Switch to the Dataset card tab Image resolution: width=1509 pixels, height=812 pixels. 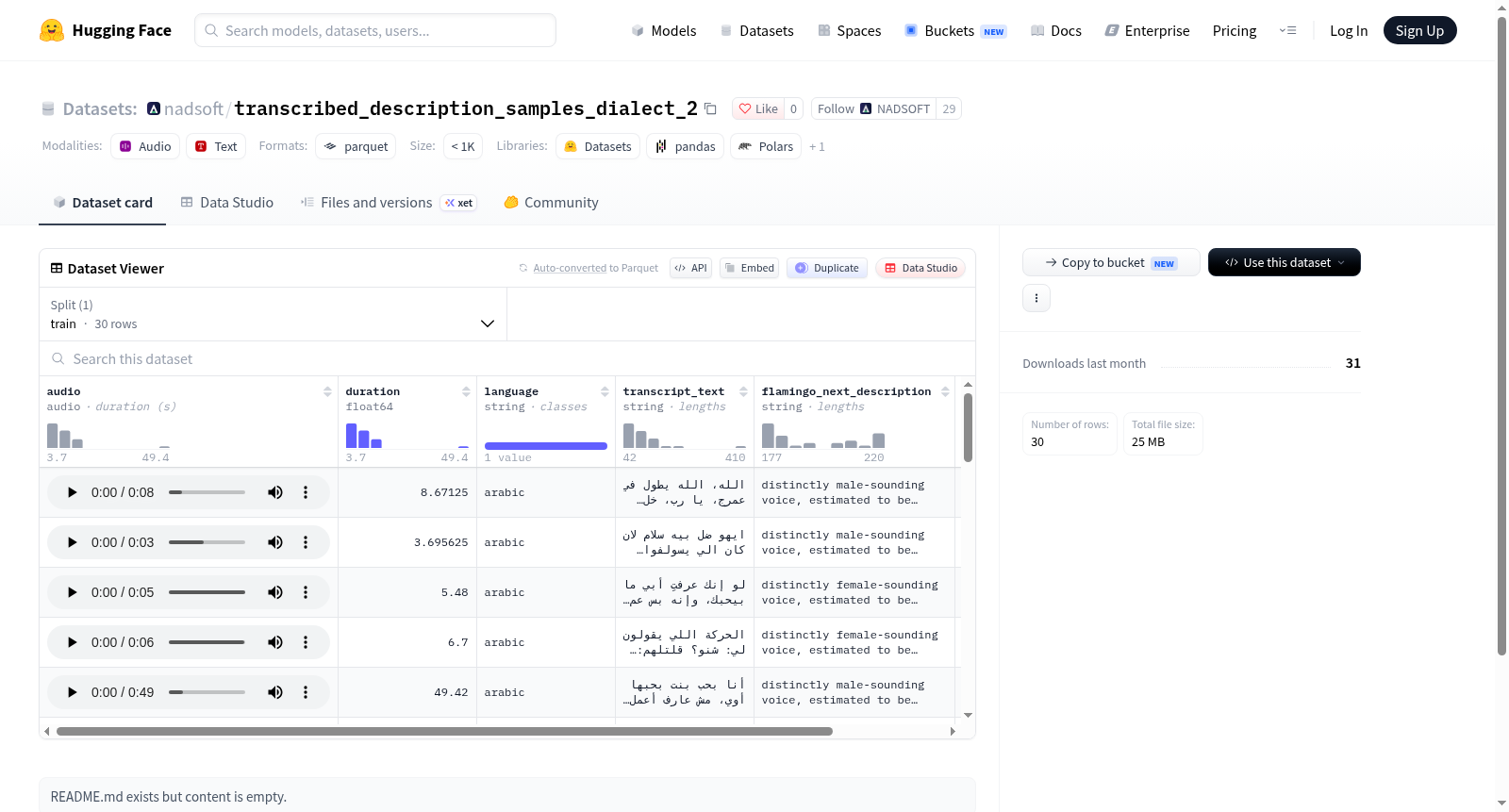tap(103, 203)
